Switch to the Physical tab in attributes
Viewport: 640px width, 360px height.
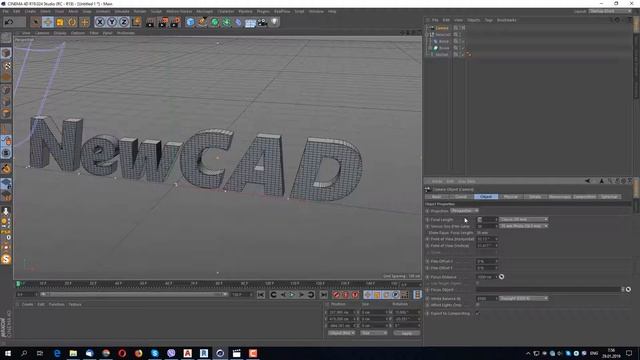[511, 197]
